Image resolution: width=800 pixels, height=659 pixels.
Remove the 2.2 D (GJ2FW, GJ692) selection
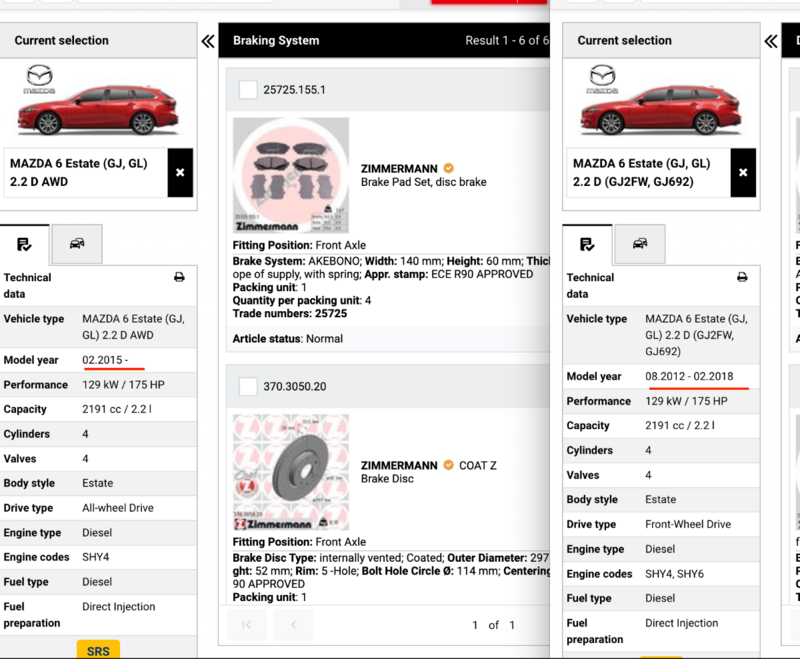point(743,172)
